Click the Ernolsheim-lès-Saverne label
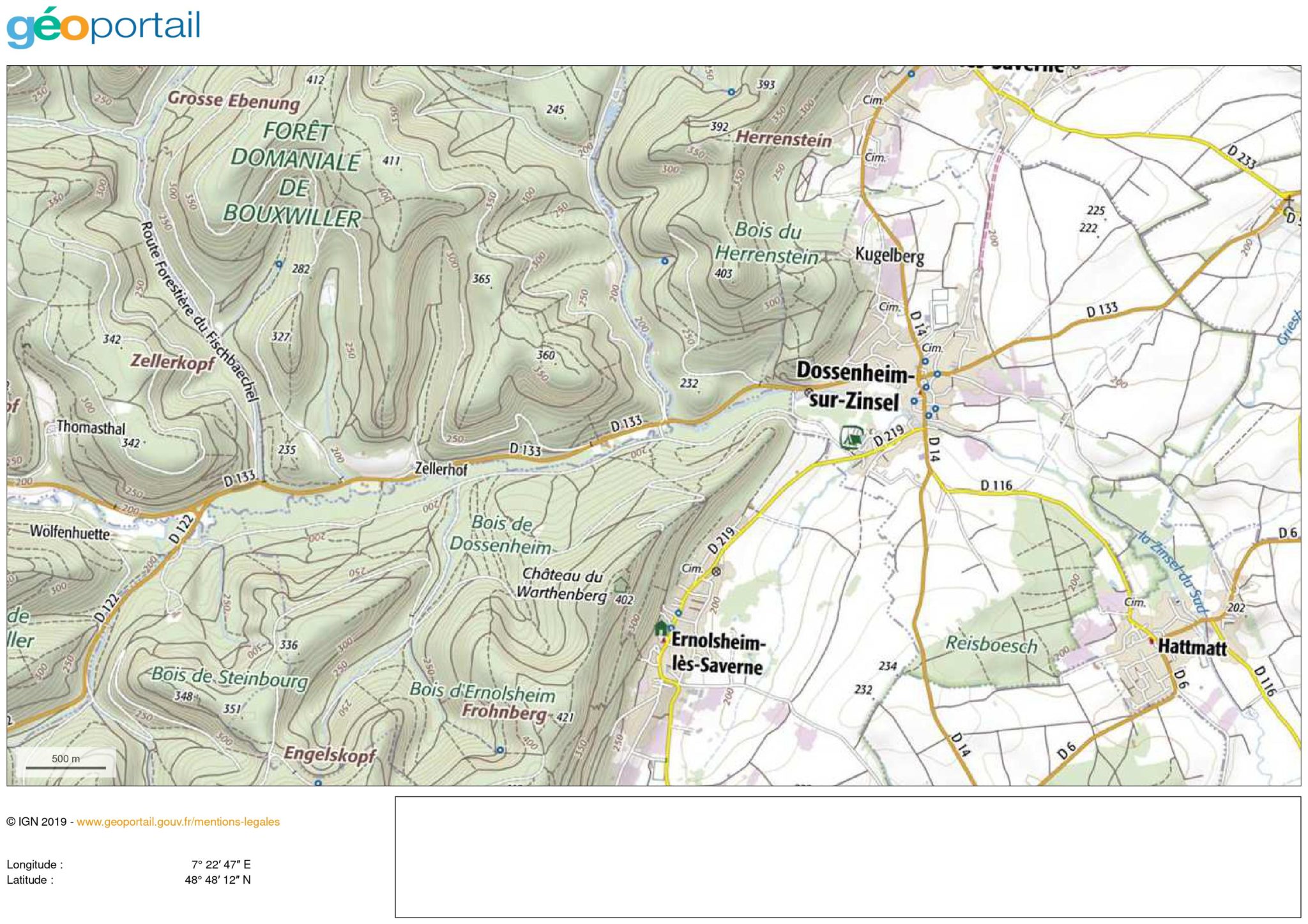 pos(717,654)
